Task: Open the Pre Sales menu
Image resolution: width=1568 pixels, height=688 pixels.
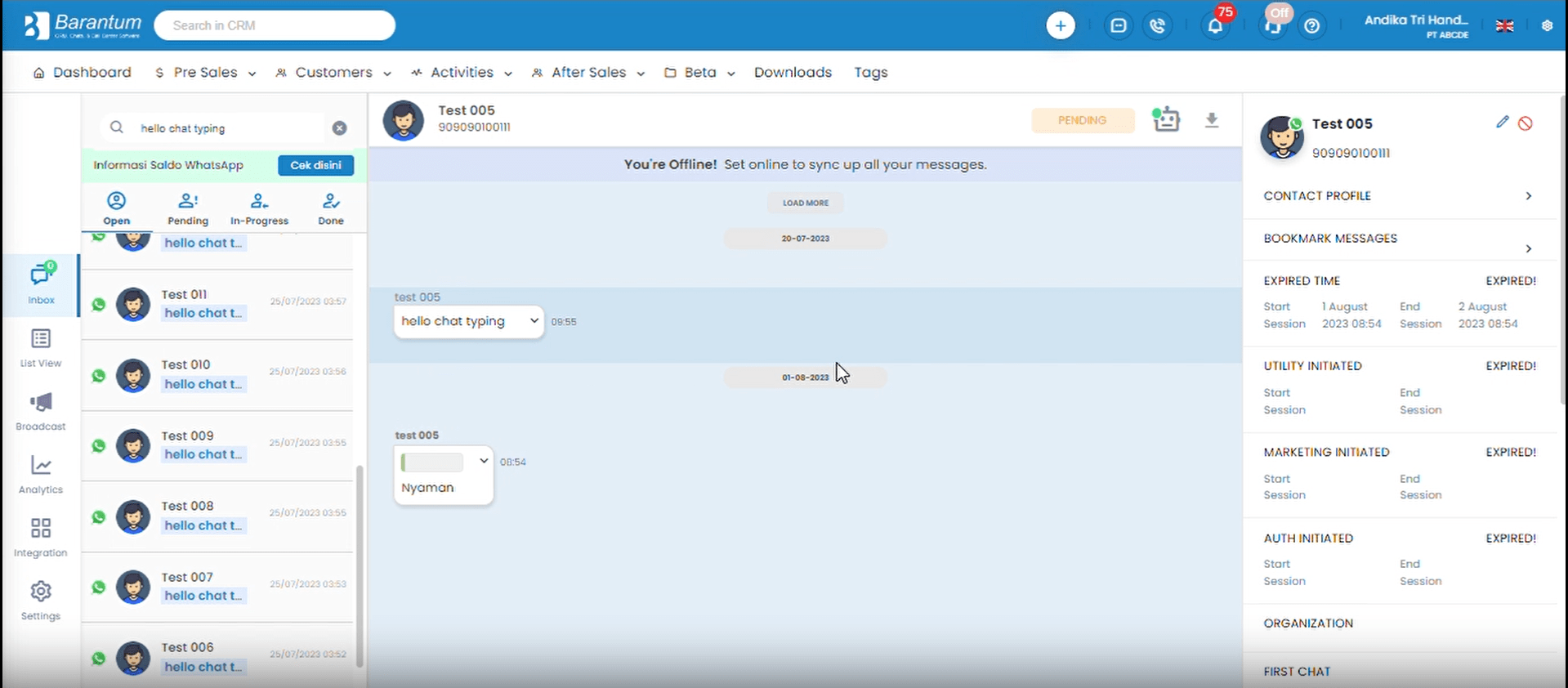Action: pos(206,73)
